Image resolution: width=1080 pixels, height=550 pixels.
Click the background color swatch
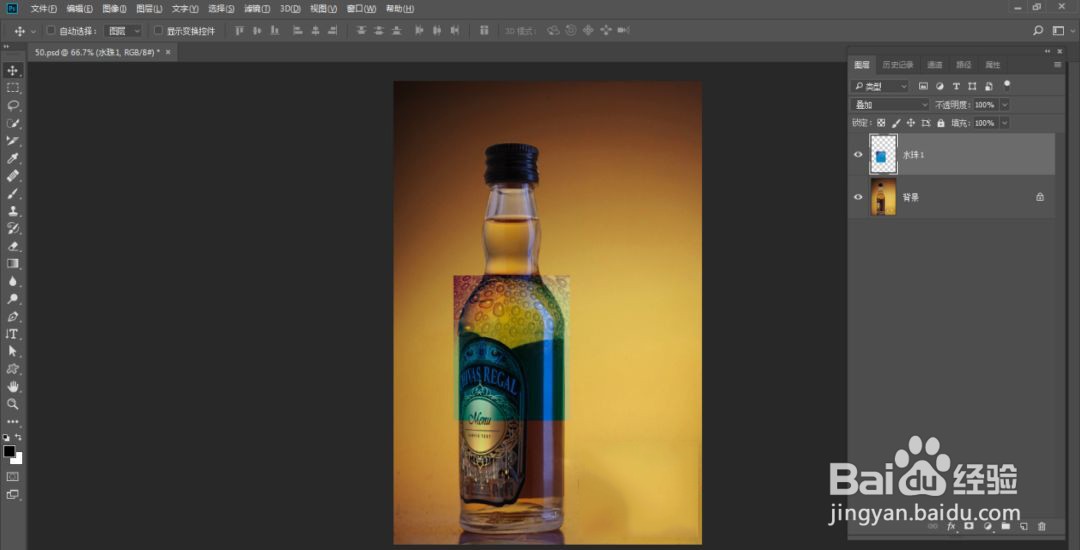[17, 459]
